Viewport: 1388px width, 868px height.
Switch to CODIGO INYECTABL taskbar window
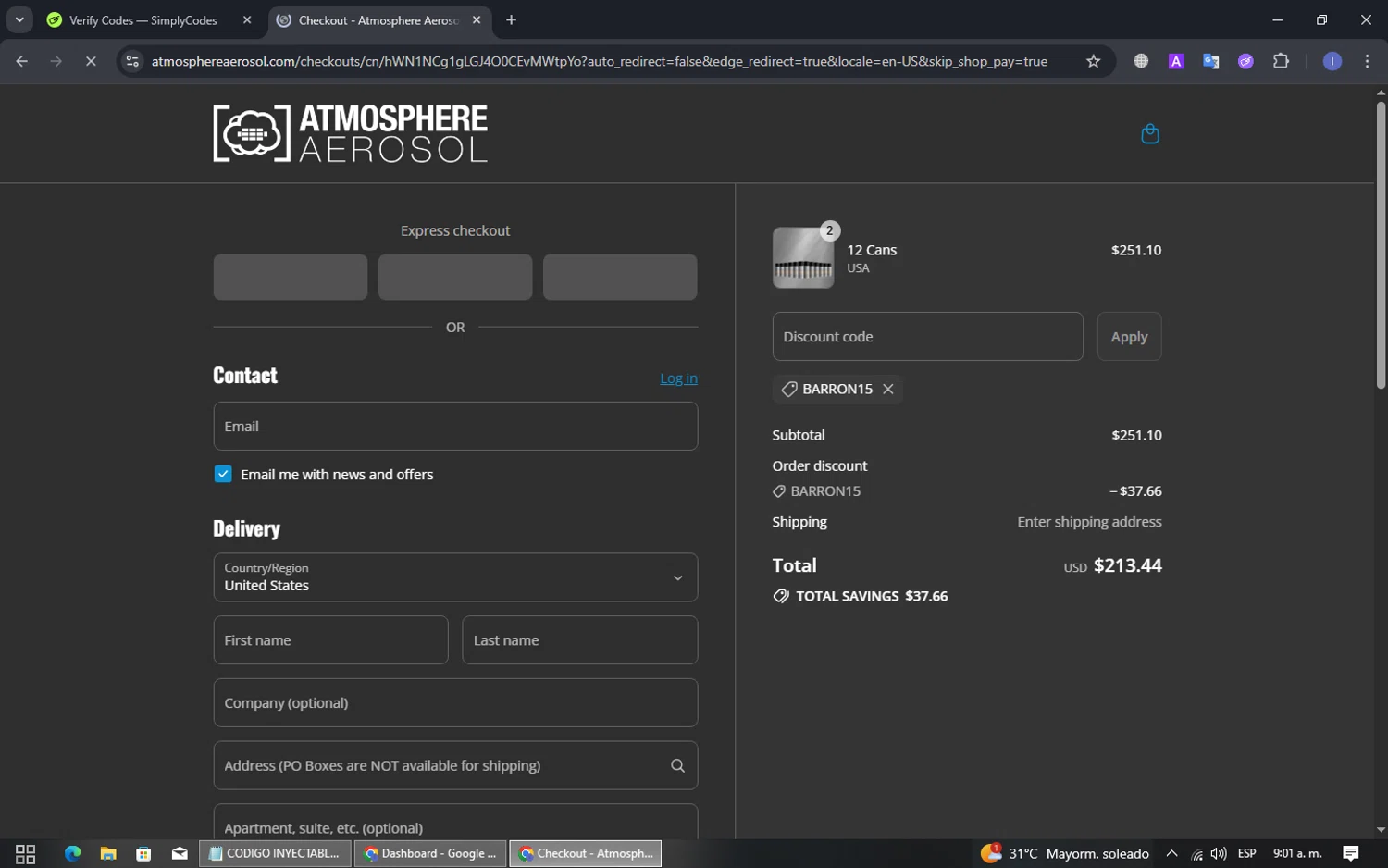tap(276, 853)
